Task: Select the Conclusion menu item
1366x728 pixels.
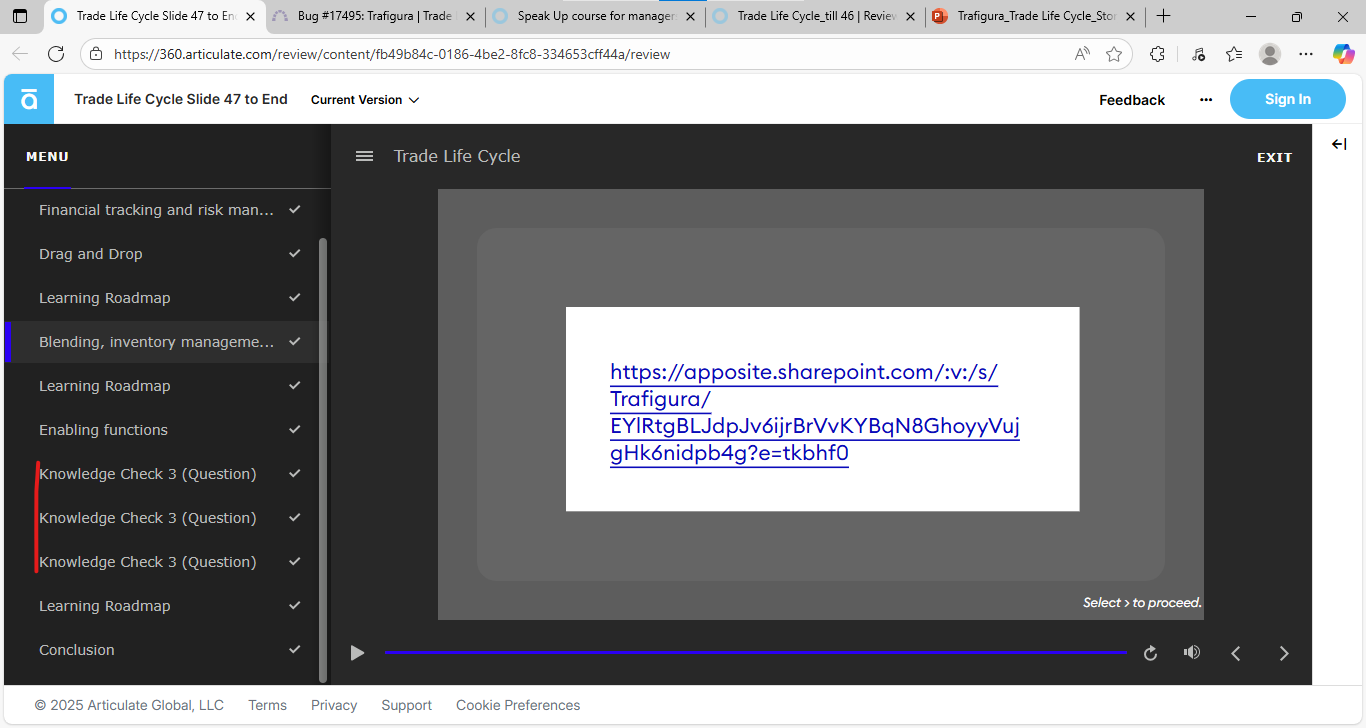Action: click(x=77, y=650)
